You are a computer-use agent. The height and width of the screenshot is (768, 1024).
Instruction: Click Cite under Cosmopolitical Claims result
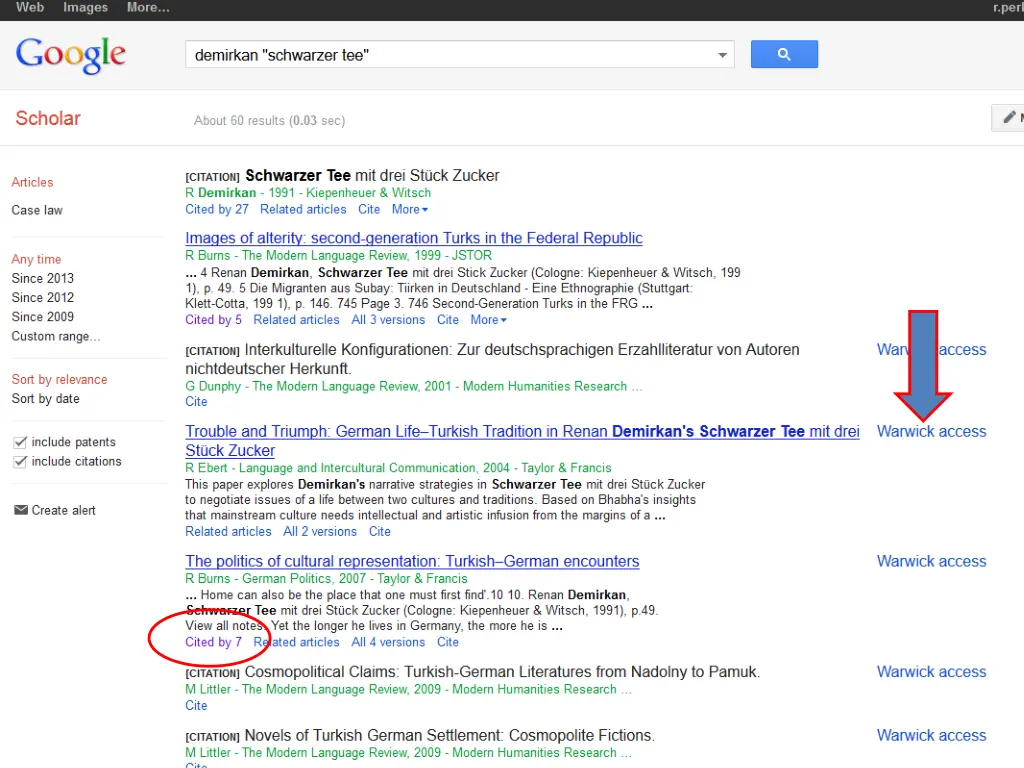tap(196, 706)
